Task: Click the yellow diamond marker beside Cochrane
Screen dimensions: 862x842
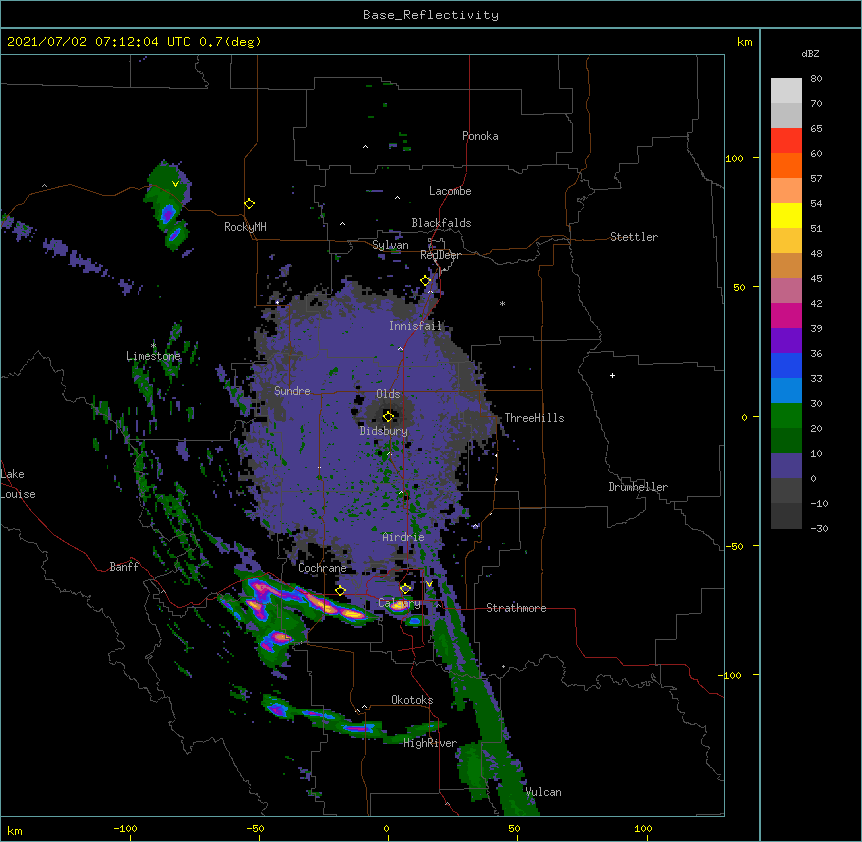Action: 340,591
